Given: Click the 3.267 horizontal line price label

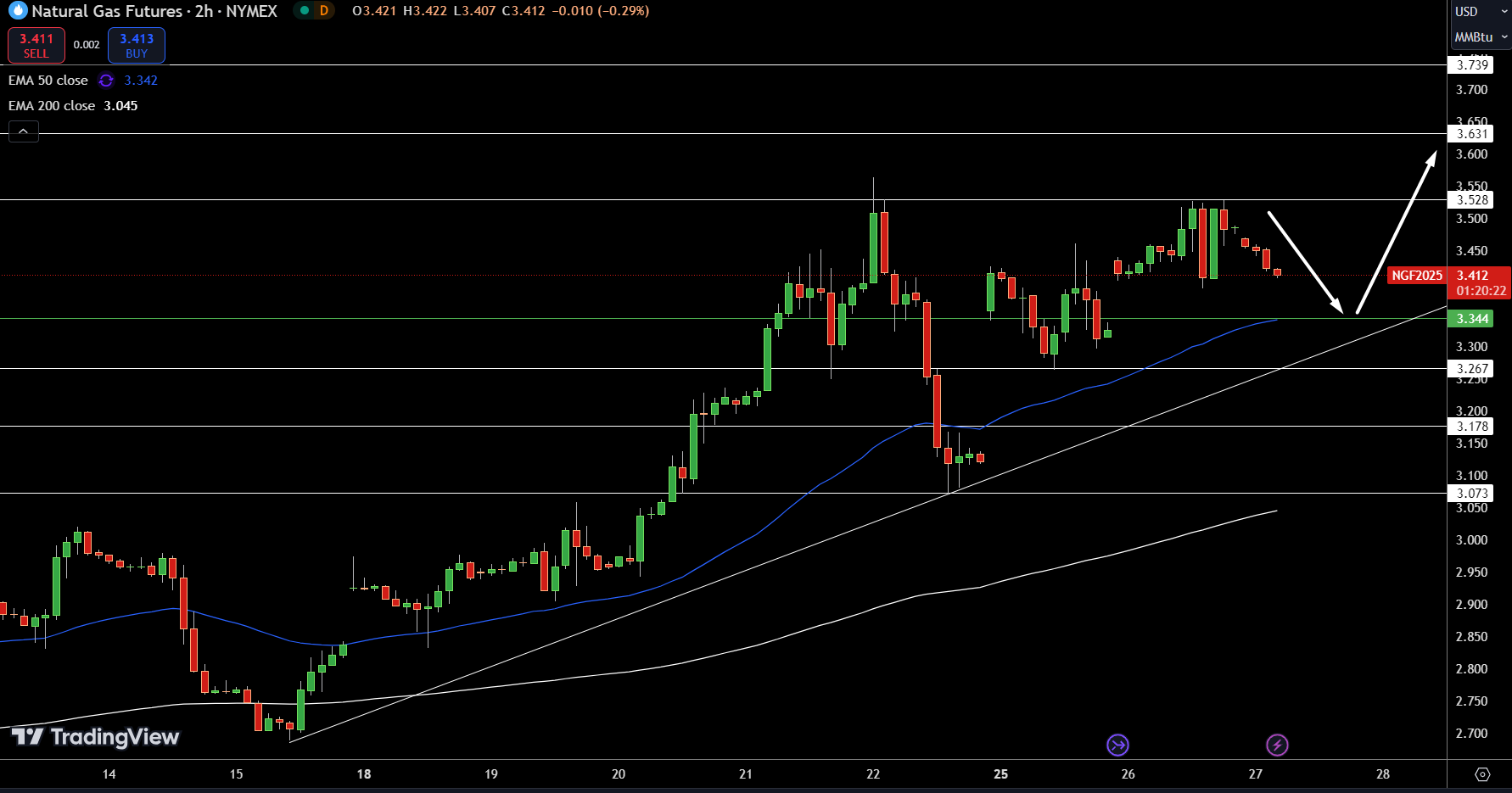Looking at the screenshot, I should [1472, 369].
